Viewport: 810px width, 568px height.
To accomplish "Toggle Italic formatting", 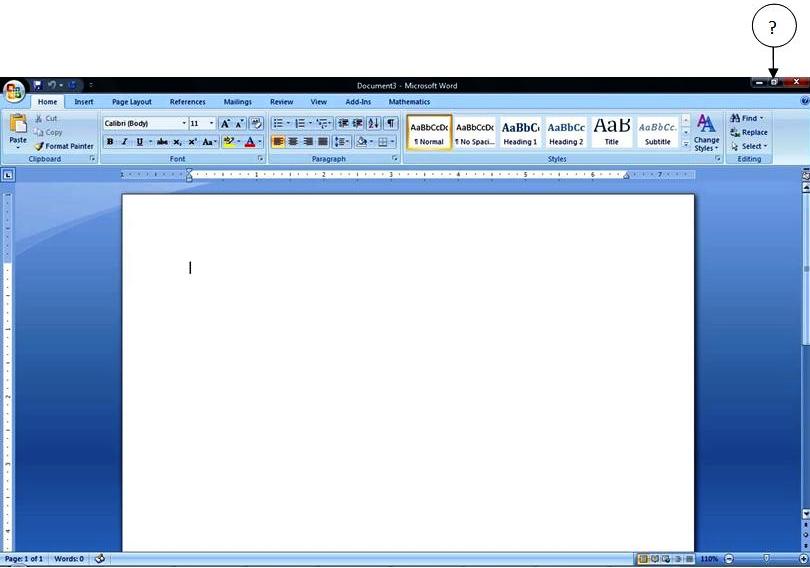I will 124,142.
